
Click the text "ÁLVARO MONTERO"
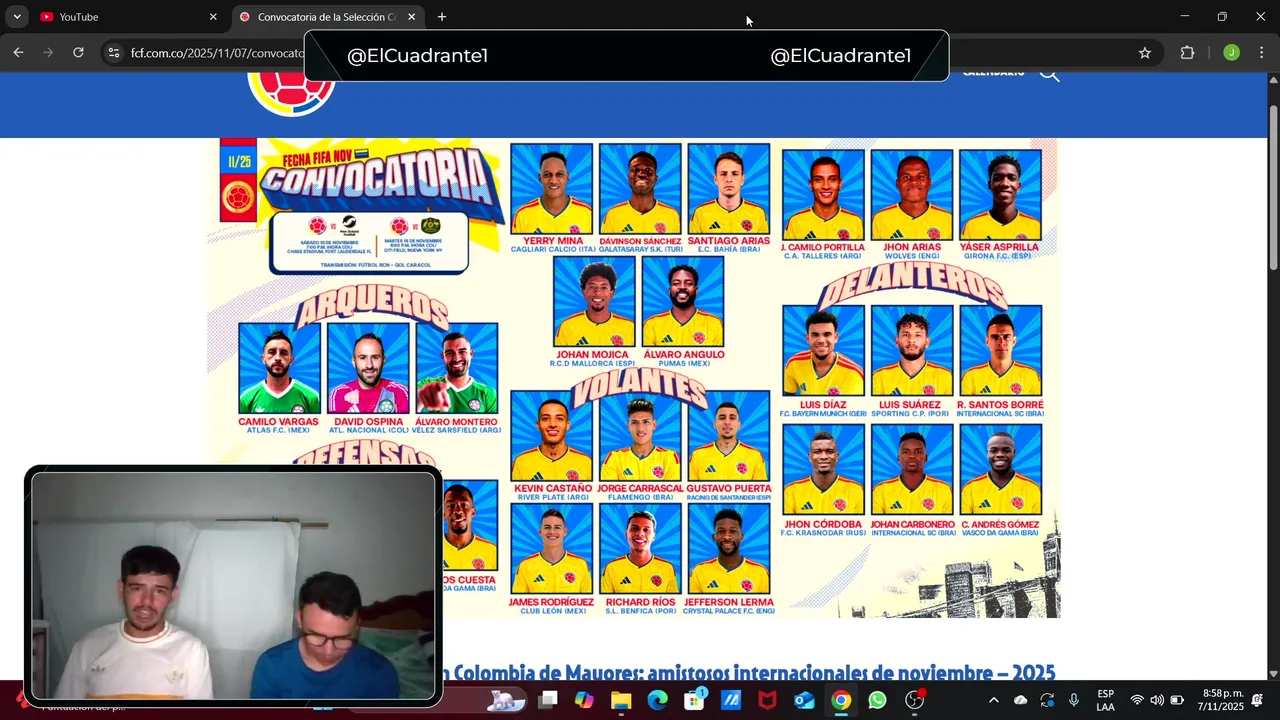[x=456, y=422]
